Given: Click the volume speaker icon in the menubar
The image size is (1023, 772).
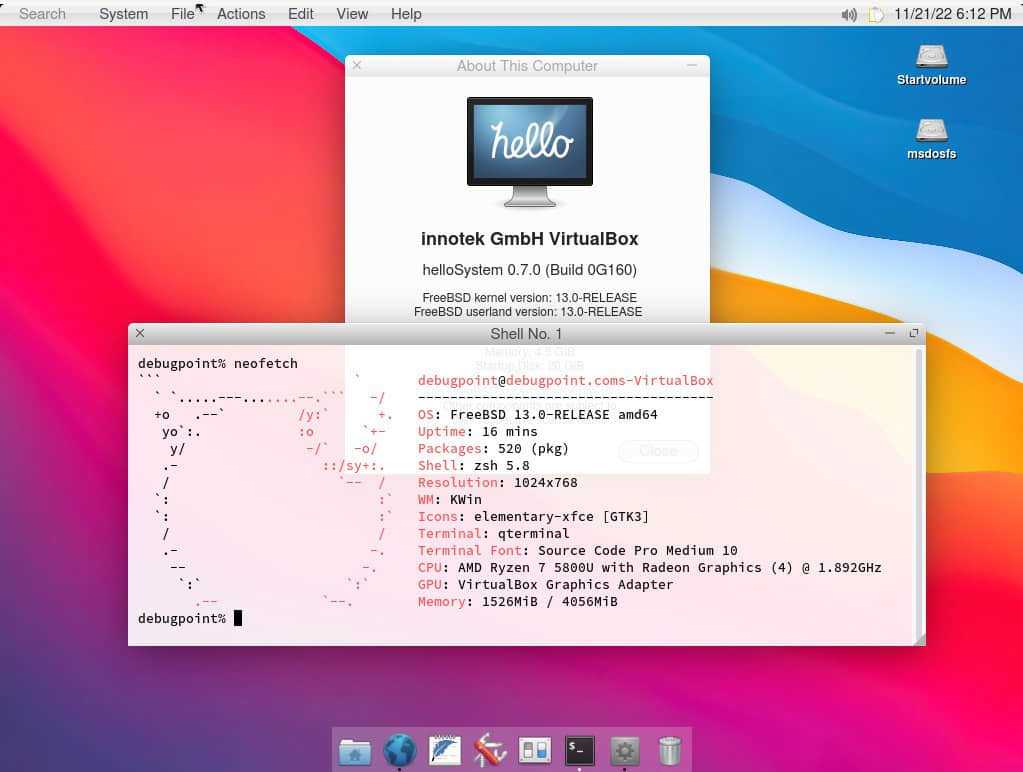Looking at the screenshot, I should tap(849, 13).
